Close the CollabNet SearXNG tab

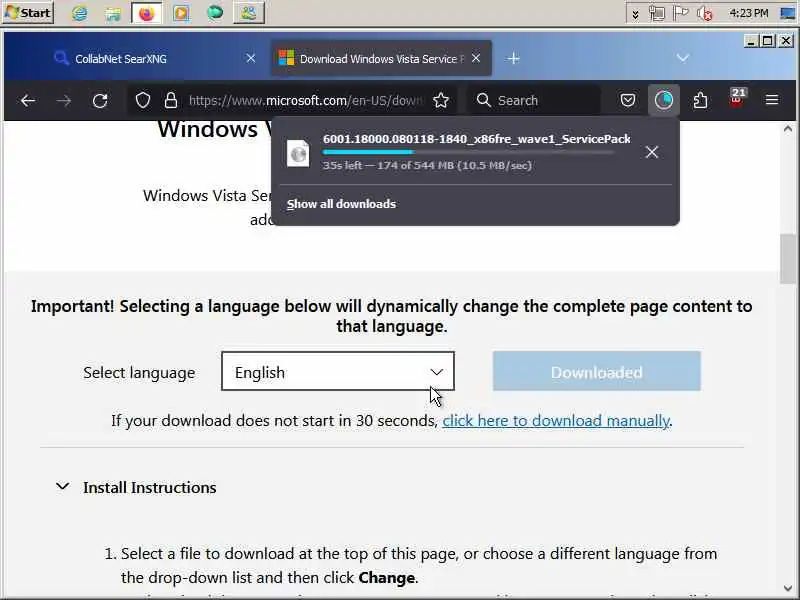click(251, 58)
